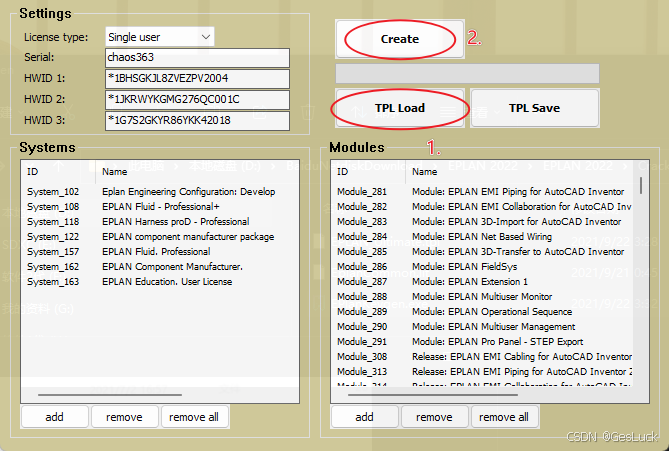
Task: Click the Serial input field
Action: point(197,58)
